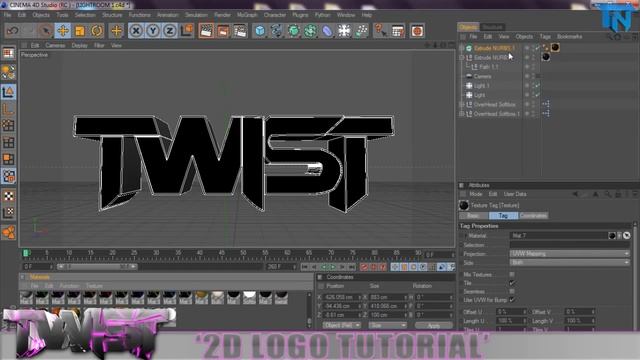Click the selected texture tag on Extrude NURBS.1

(555, 48)
